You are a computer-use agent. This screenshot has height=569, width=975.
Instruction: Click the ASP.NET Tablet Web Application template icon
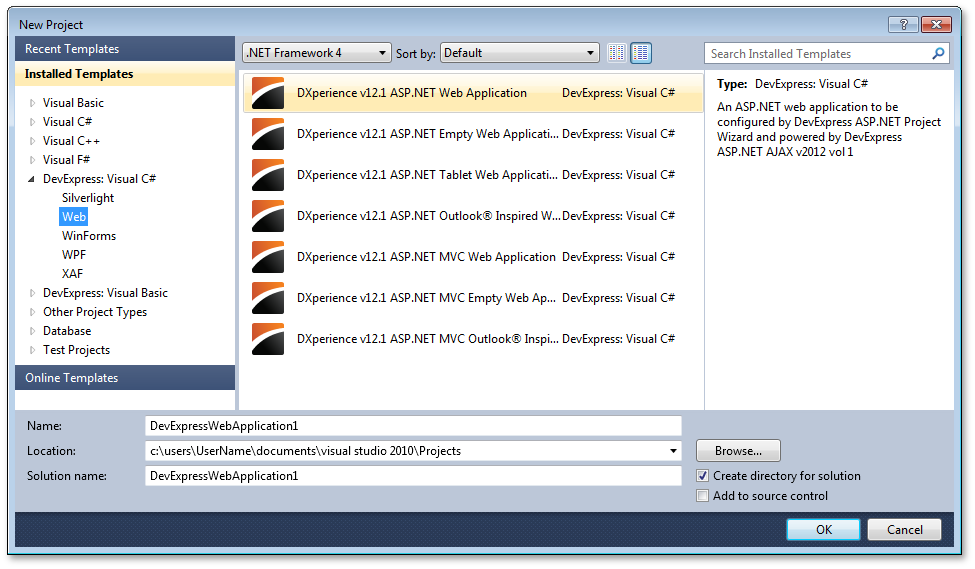pyautogui.click(x=268, y=175)
